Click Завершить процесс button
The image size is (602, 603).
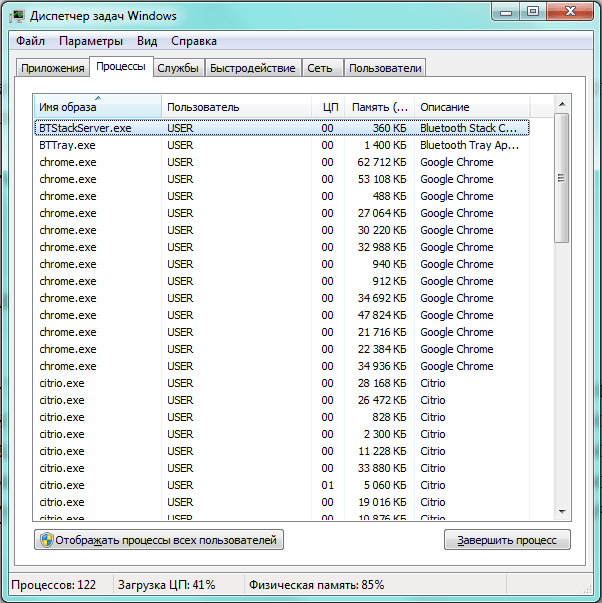point(507,540)
